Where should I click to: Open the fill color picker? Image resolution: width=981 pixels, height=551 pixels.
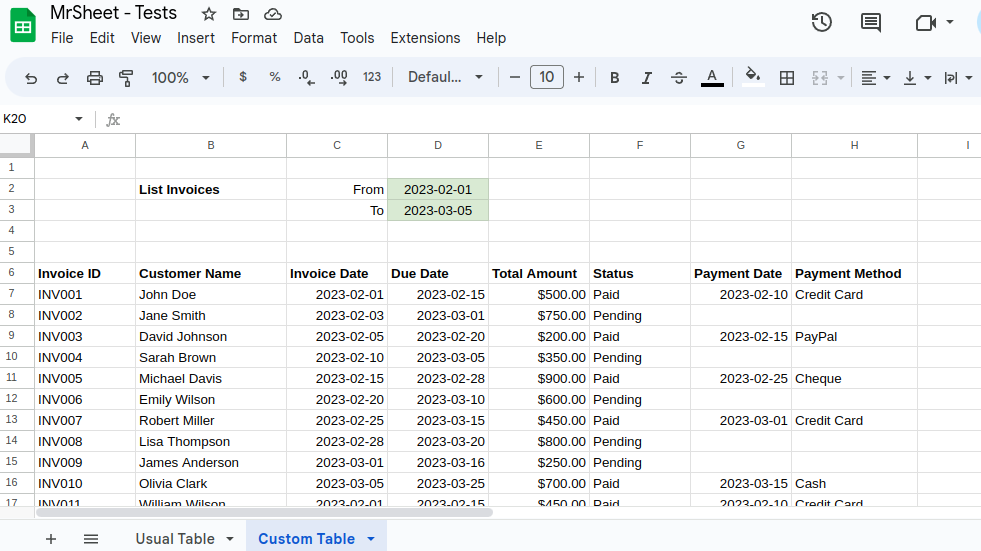pos(753,78)
